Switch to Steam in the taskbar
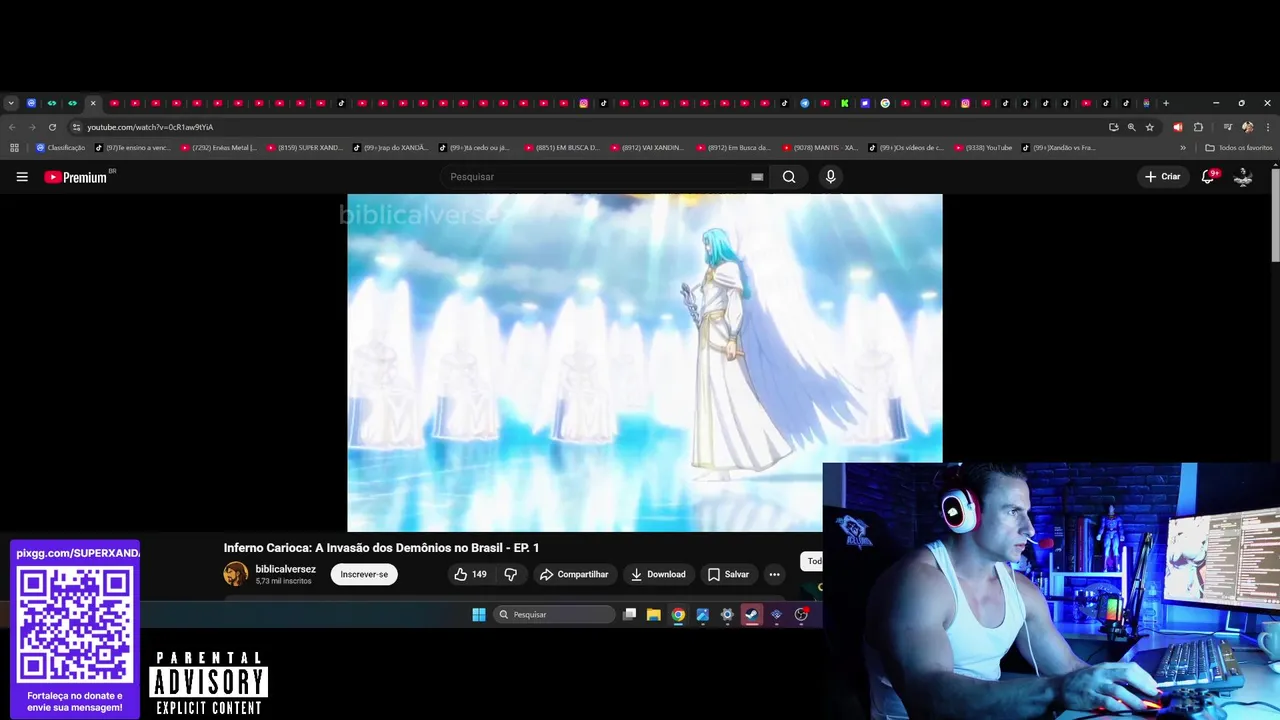 point(751,615)
